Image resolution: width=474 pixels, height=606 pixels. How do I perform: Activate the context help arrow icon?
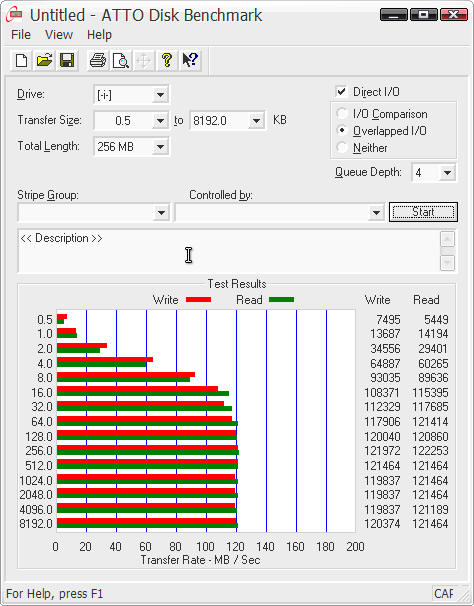[190, 60]
